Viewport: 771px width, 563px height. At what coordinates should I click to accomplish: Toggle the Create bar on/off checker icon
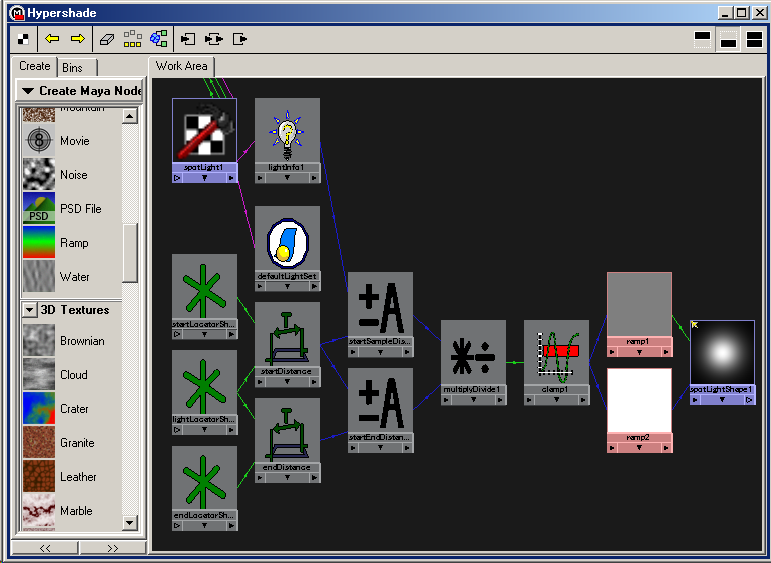tap(23, 39)
